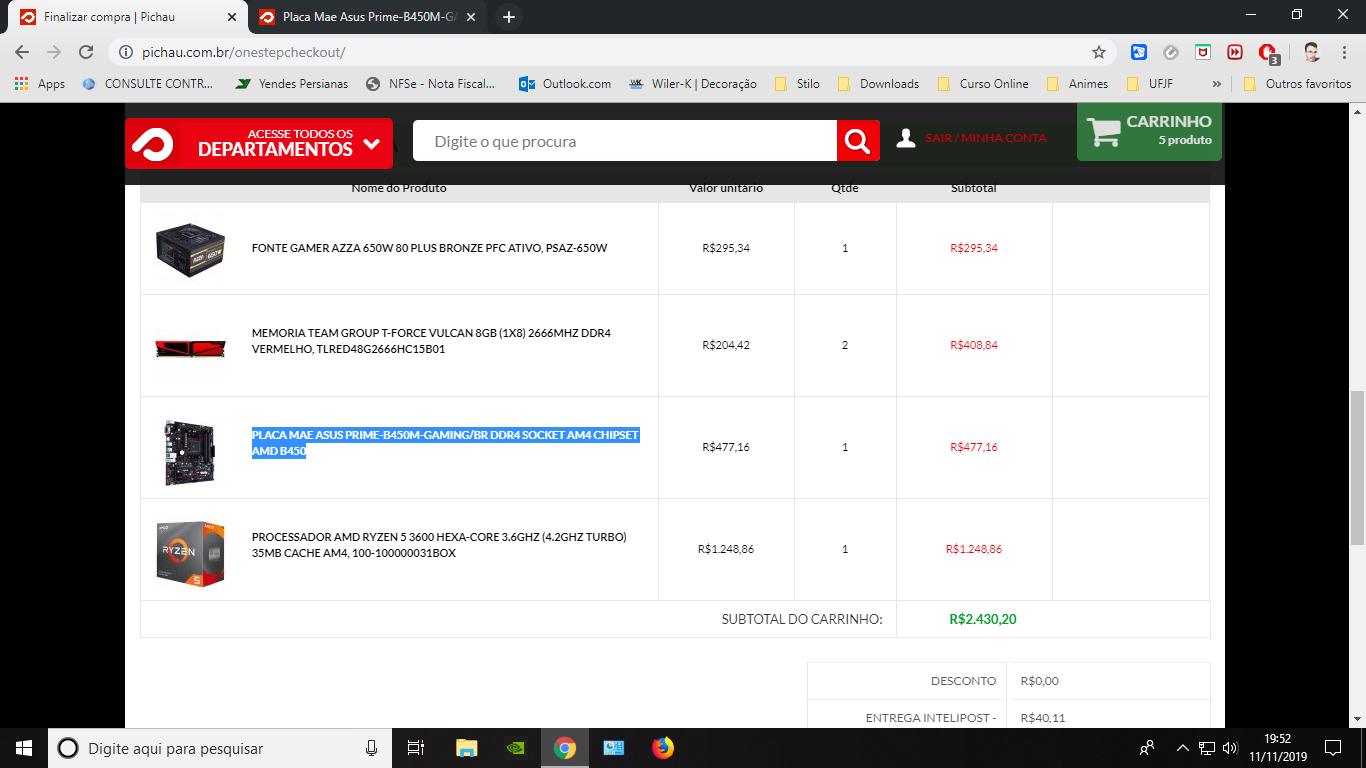Click the Sair / Minha Conta link
This screenshot has width=1366, height=768.
point(986,138)
